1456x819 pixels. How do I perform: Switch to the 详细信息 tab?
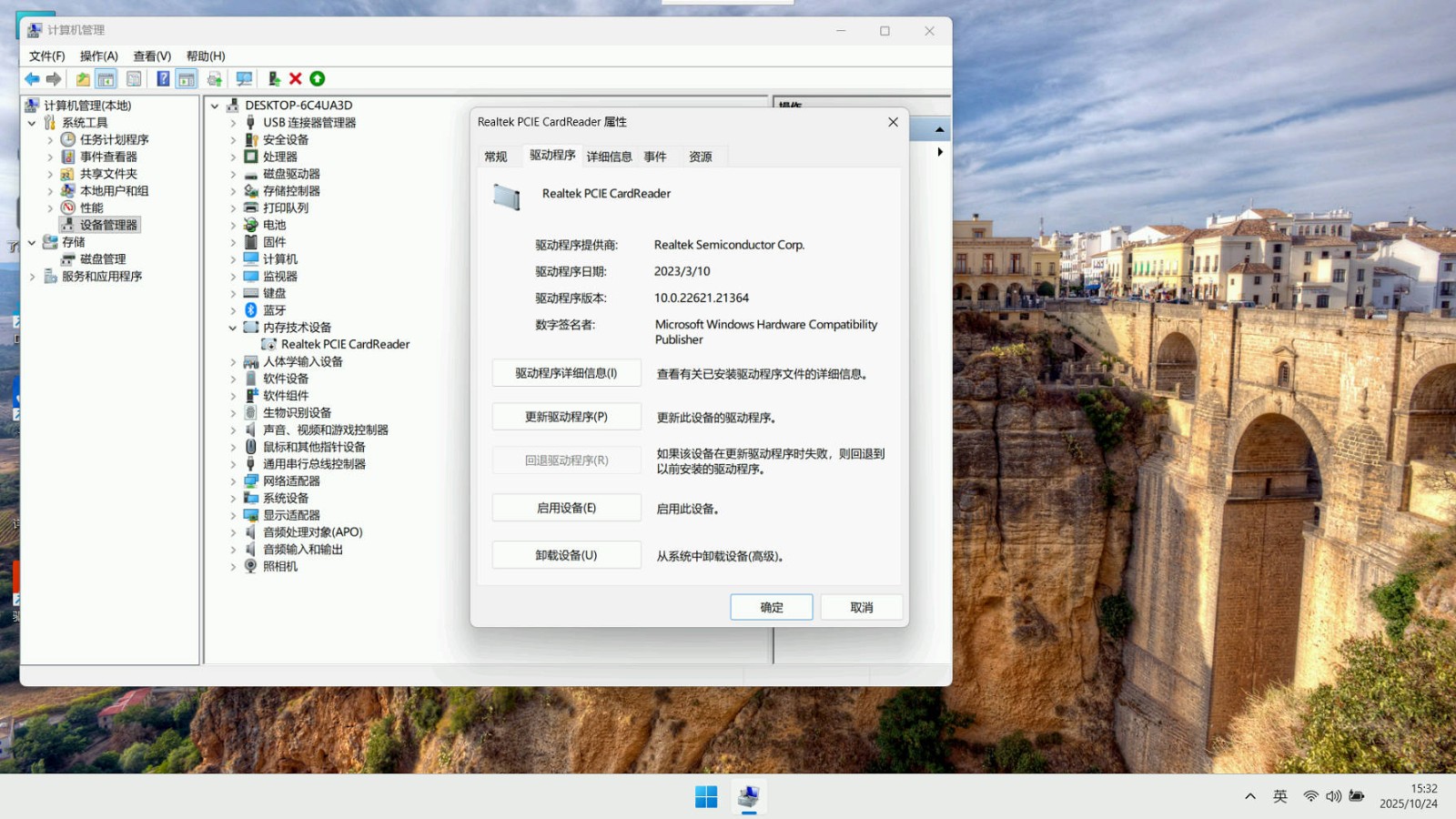point(609,157)
